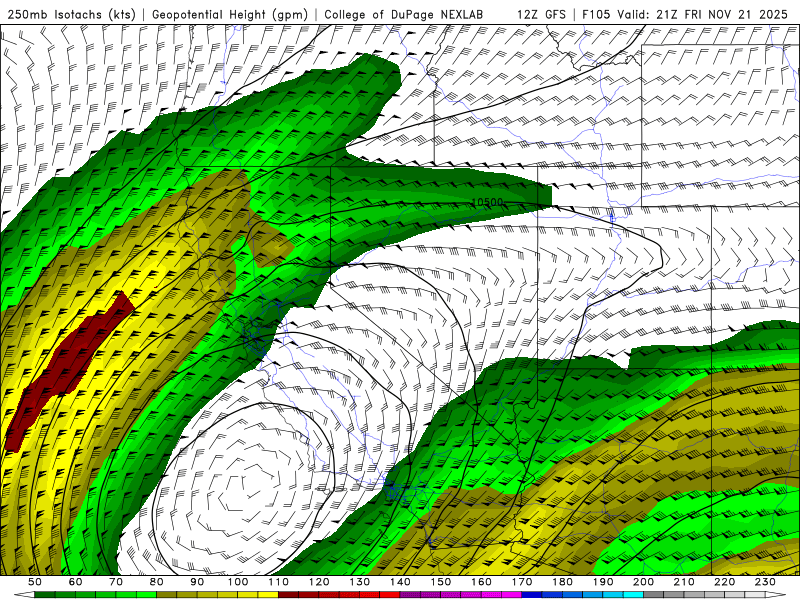Click the dark blue swatch below the 170 label
This screenshot has width=800, height=600.
point(532,595)
